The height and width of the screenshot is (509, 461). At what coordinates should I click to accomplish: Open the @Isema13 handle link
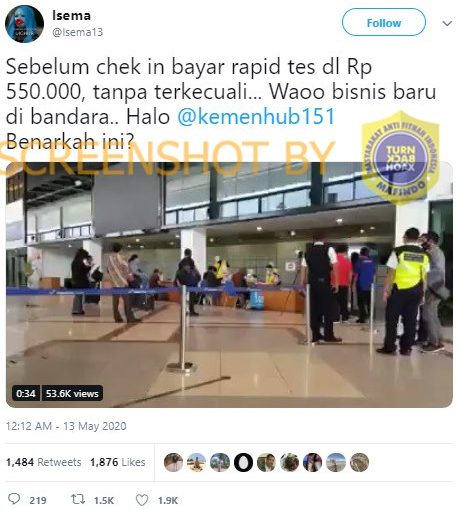click(x=77, y=32)
